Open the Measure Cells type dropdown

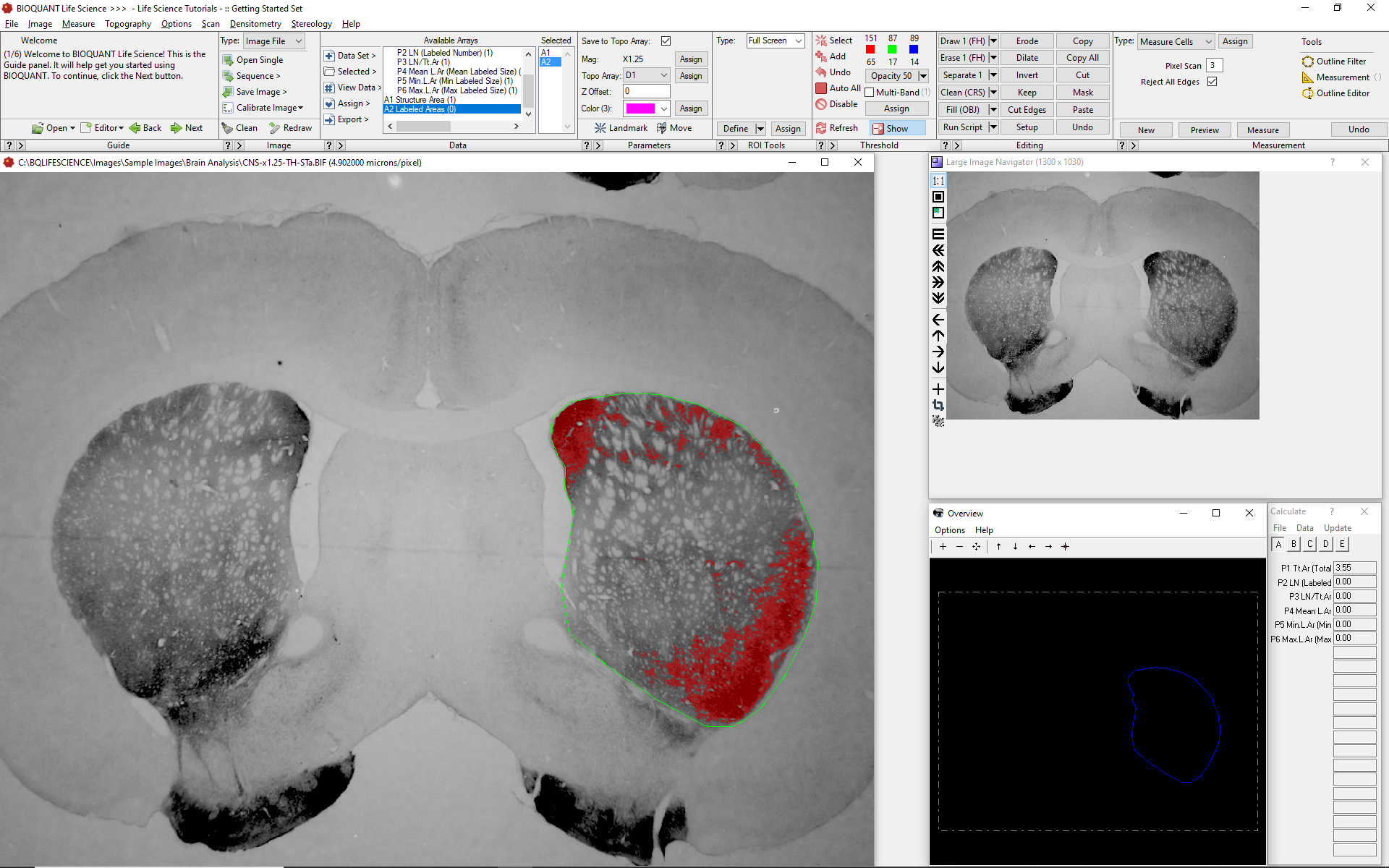point(1208,42)
